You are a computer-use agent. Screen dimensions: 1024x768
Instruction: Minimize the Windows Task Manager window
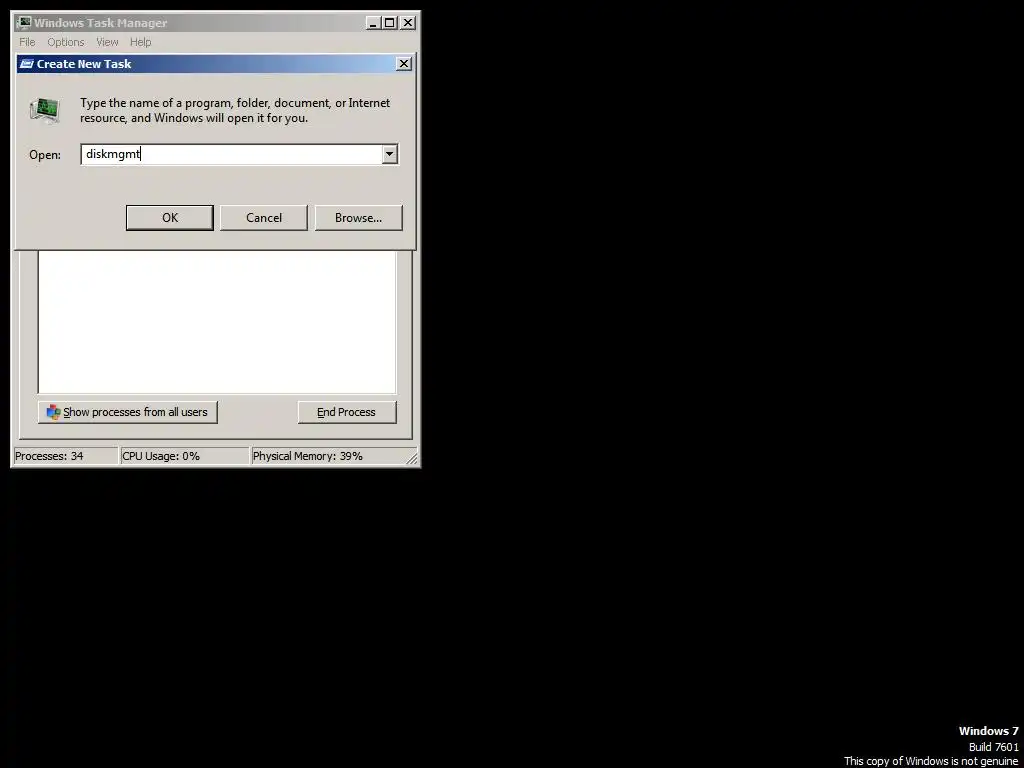click(x=373, y=23)
